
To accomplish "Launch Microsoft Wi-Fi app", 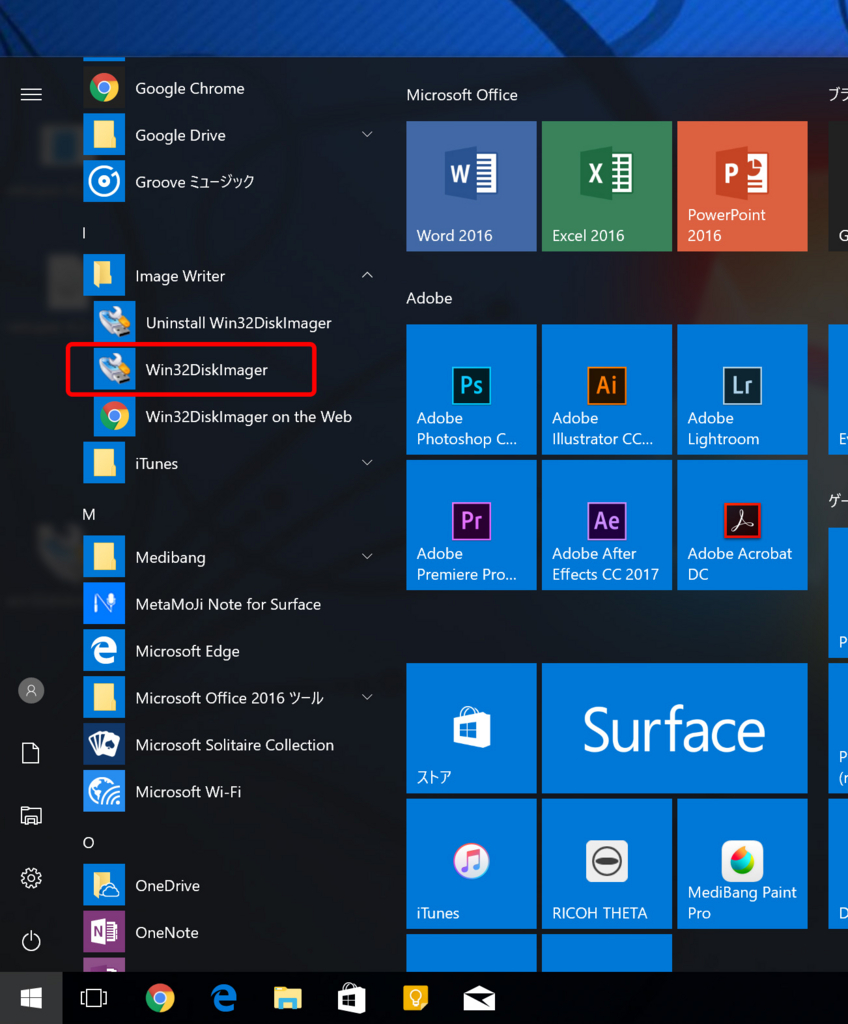I will click(x=229, y=792).
